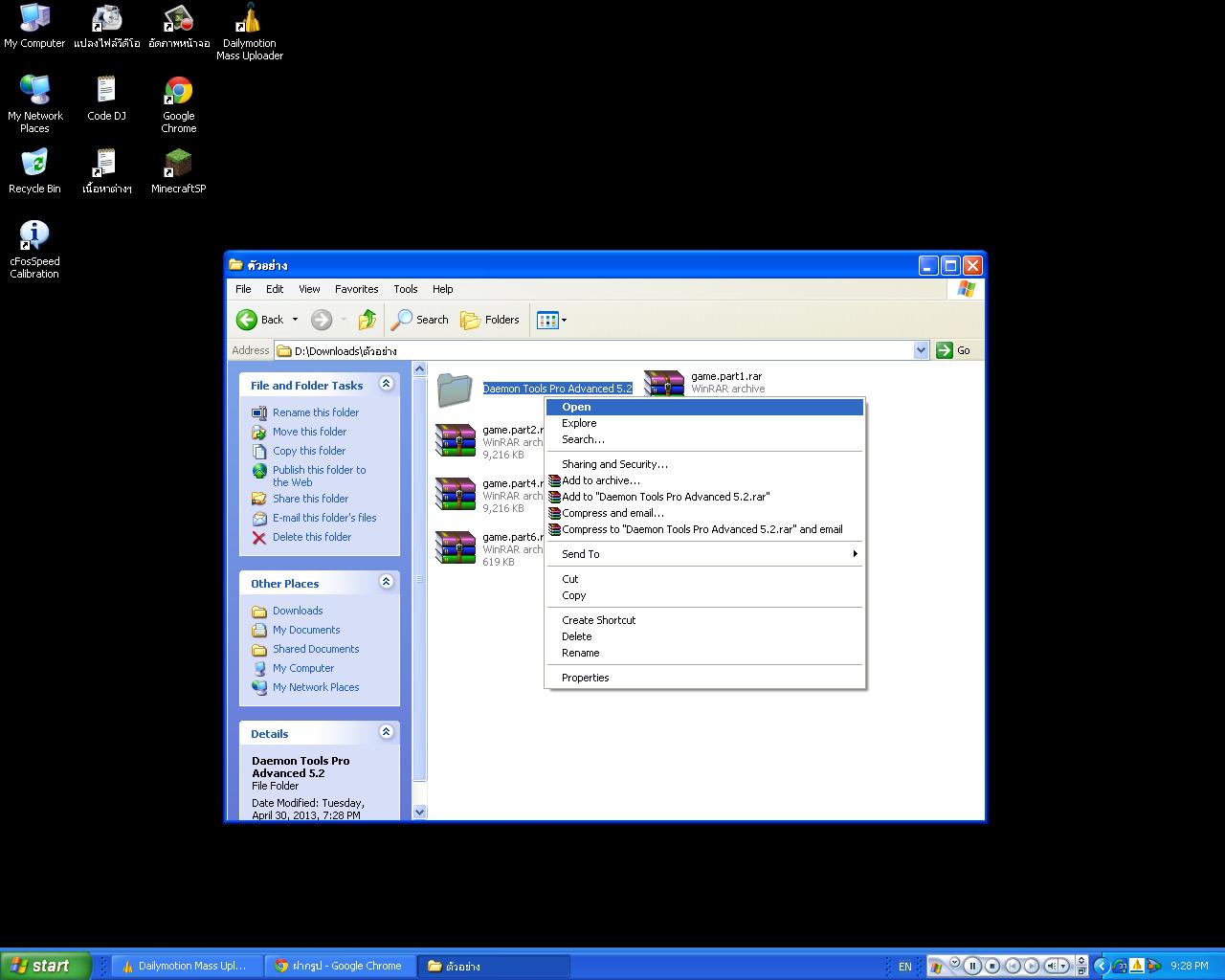Switch to the Google Chrome taskbar window
This screenshot has height=980, width=1225.
tap(342, 966)
